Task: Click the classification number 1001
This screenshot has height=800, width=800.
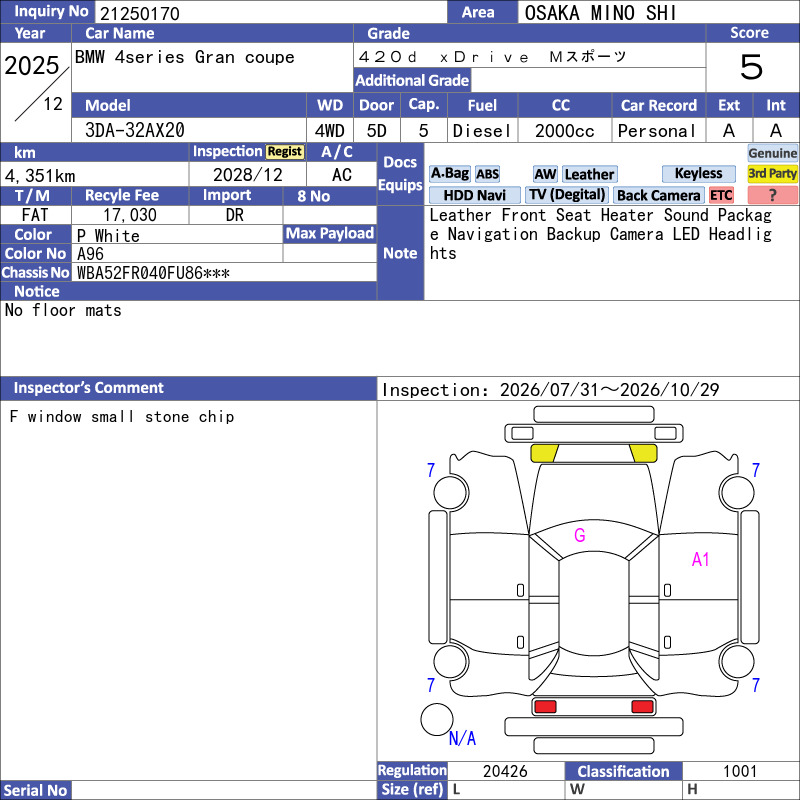Action: [740, 771]
